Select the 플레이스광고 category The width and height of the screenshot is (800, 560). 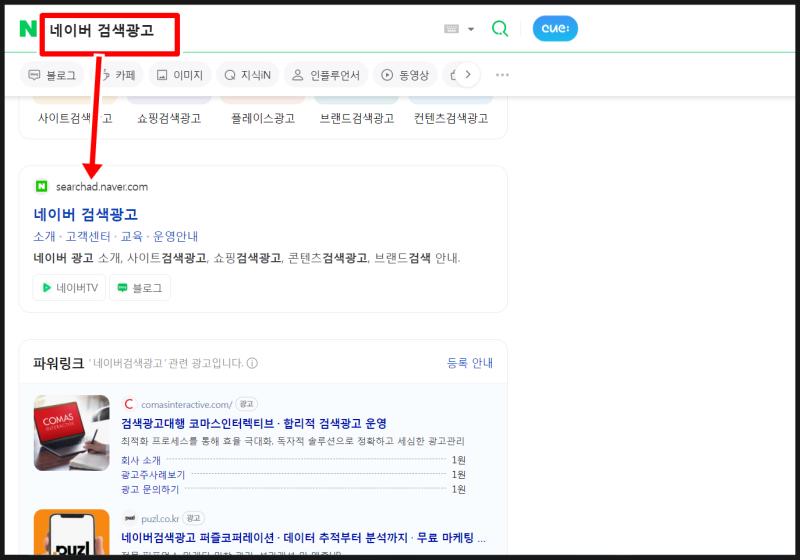tap(263, 118)
